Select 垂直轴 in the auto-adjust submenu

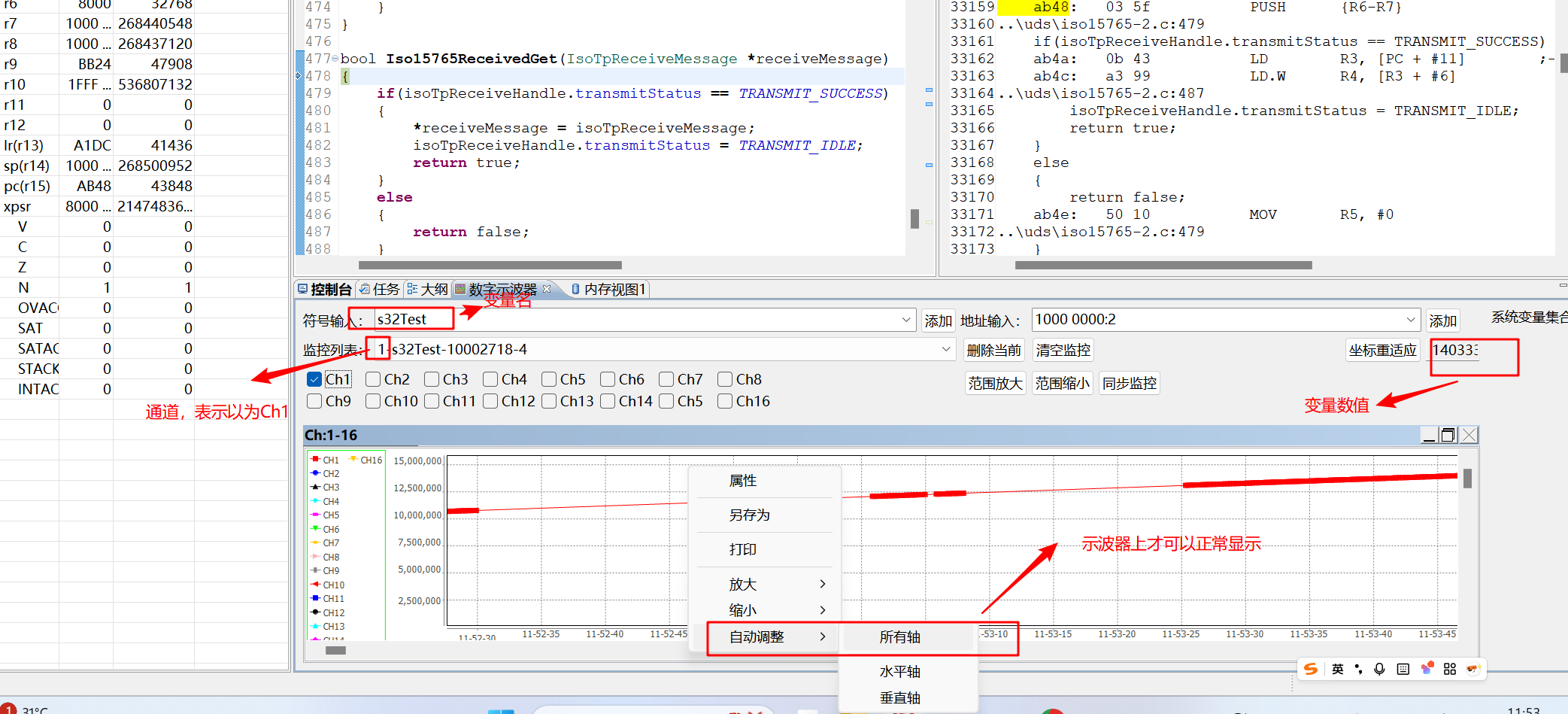(x=908, y=697)
